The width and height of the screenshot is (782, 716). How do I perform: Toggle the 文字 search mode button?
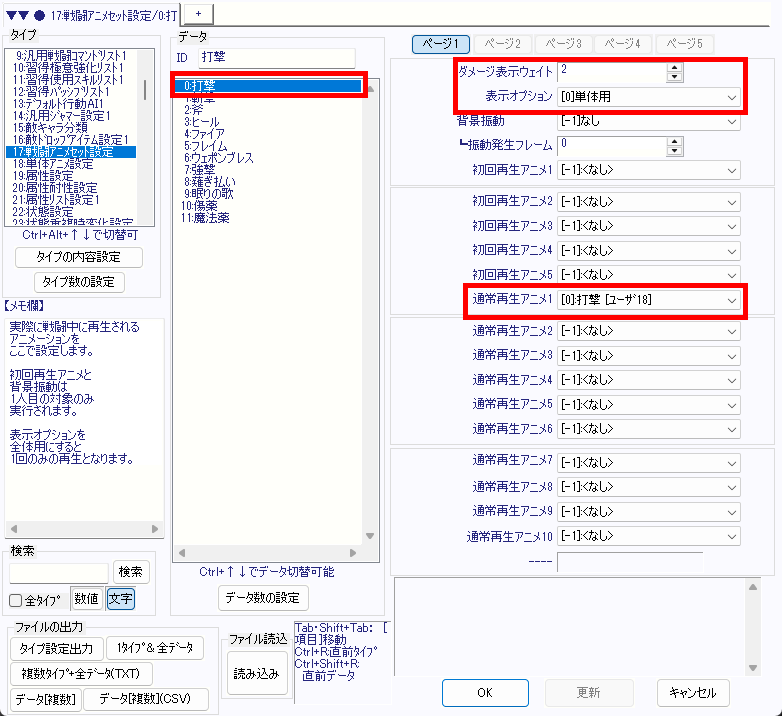120,599
